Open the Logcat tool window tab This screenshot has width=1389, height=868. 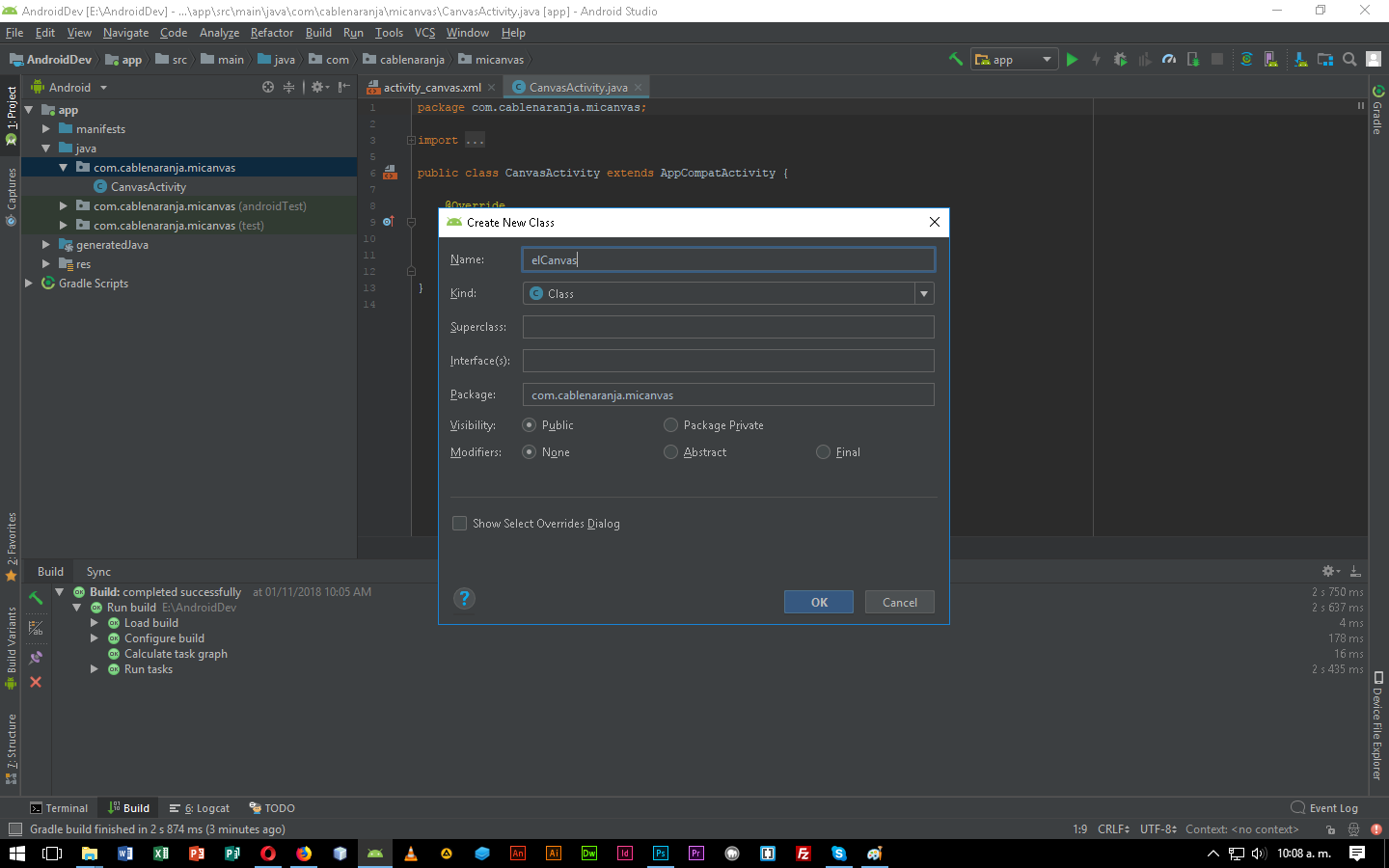pos(200,808)
